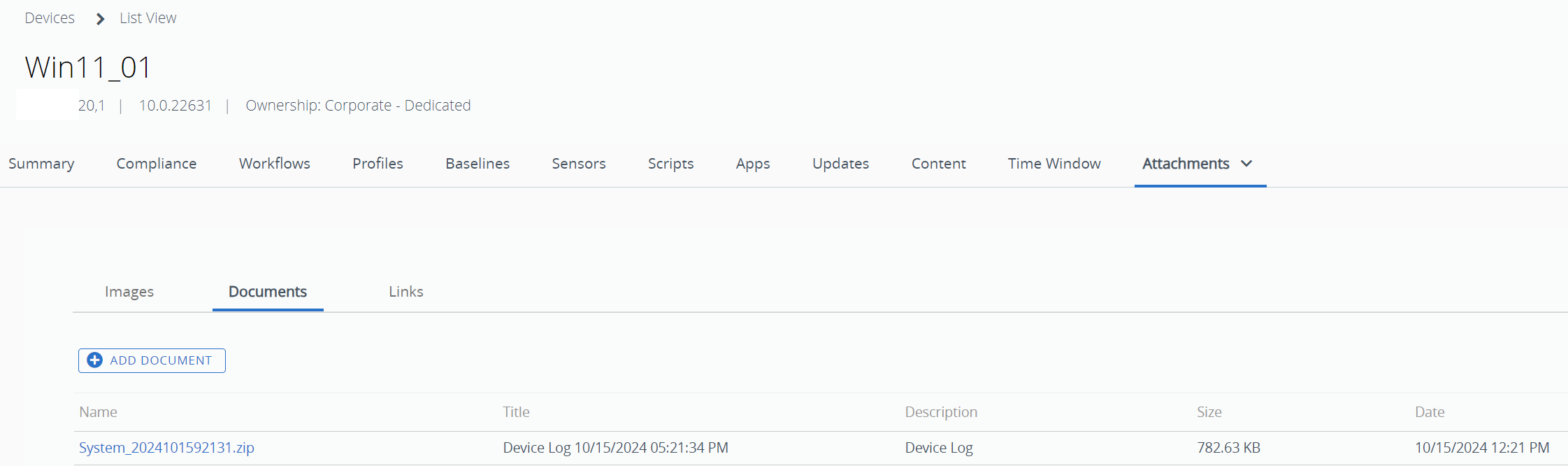Image resolution: width=1568 pixels, height=466 pixels.
Task: Go to the Baselines tab
Action: (x=477, y=164)
